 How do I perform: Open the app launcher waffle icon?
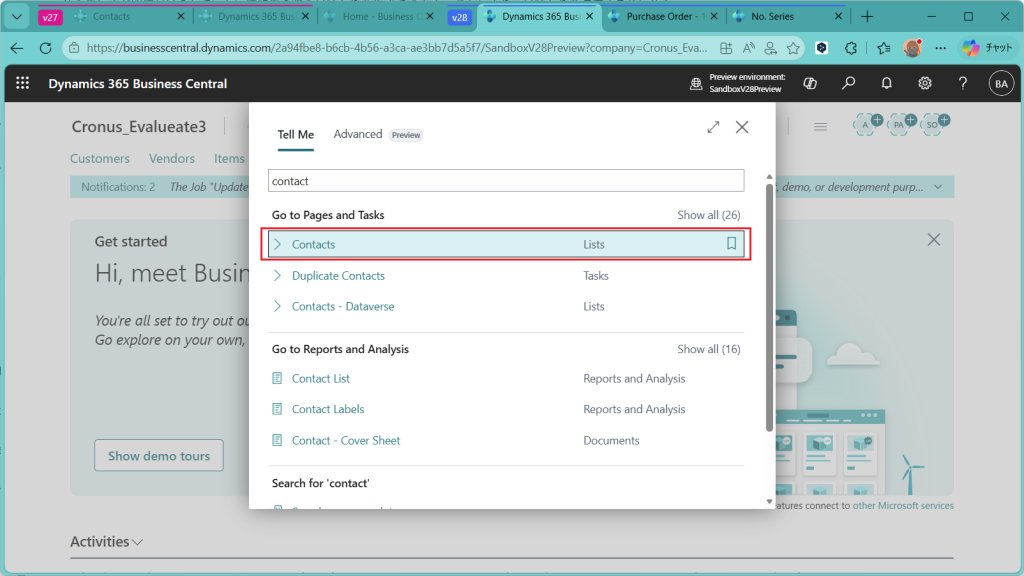(x=22, y=83)
